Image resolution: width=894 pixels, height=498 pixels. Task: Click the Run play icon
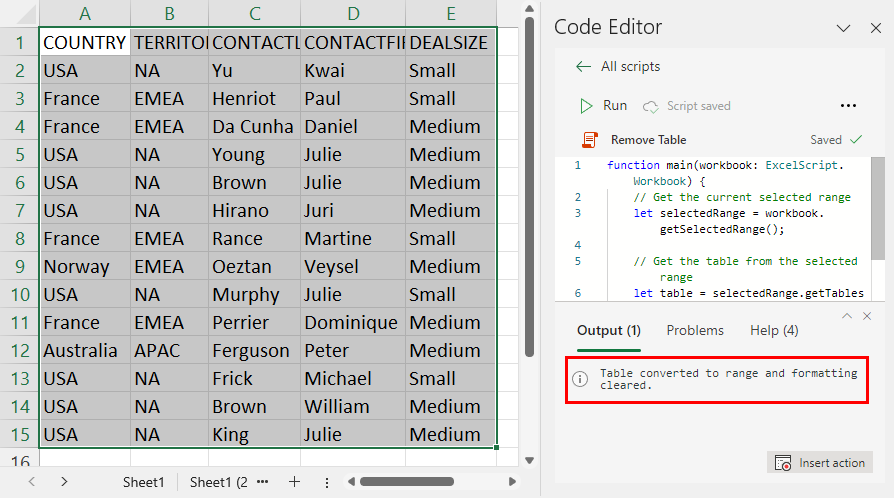(x=586, y=106)
